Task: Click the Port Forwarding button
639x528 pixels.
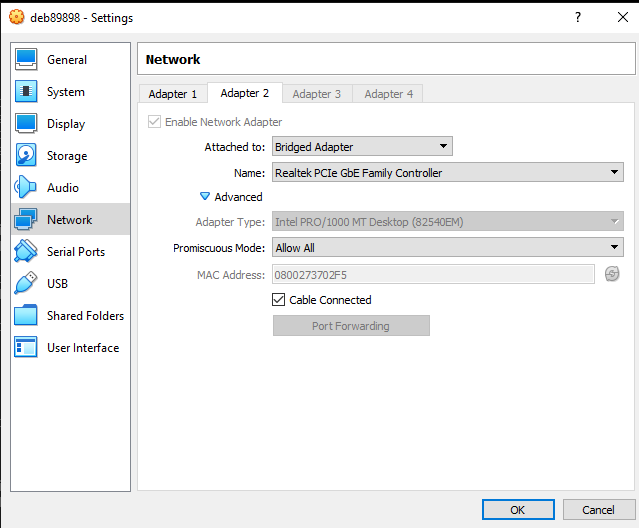Action: tap(351, 326)
